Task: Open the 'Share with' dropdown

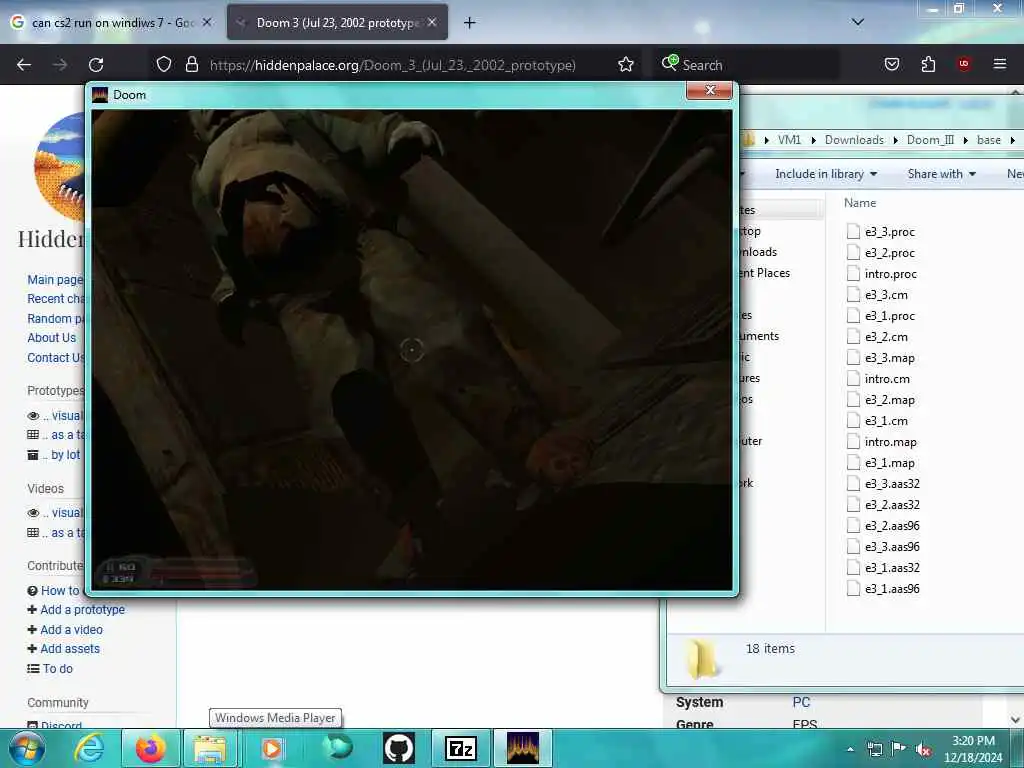Action: (941, 174)
